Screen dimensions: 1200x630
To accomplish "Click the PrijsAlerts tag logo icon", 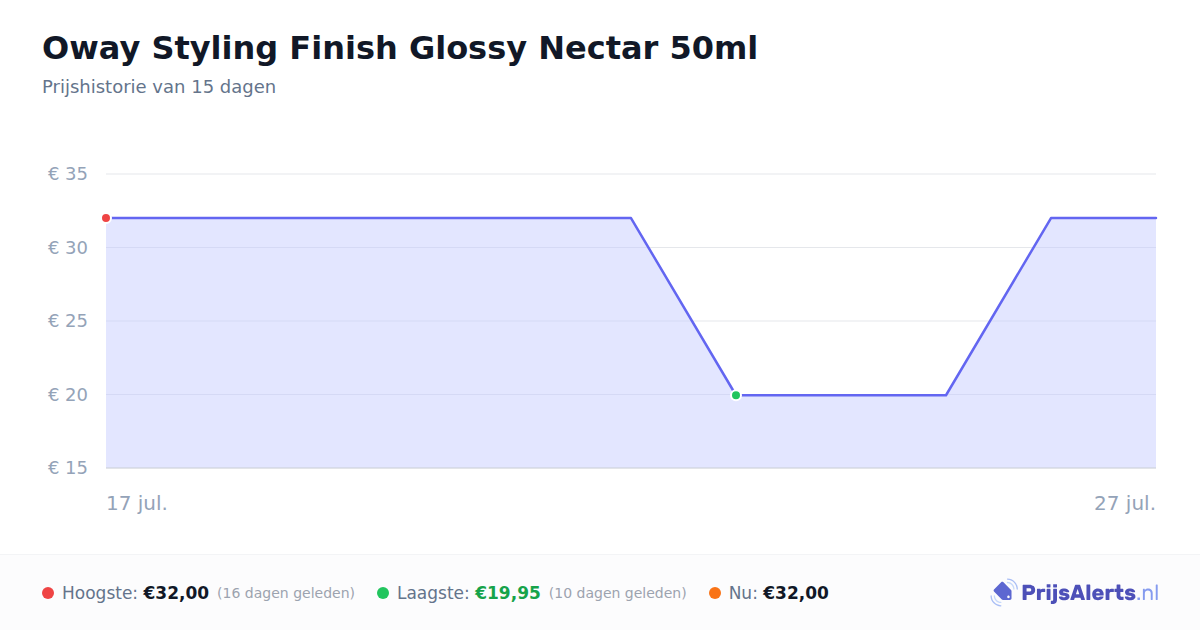I will click(x=1004, y=593).
